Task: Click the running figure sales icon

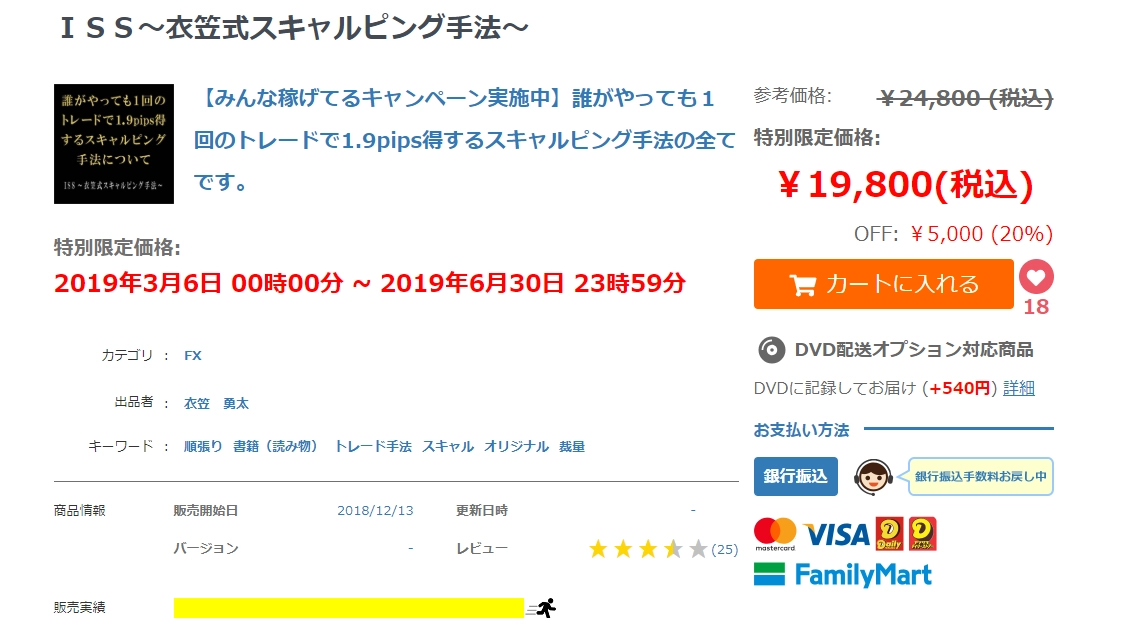Action: (544, 607)
